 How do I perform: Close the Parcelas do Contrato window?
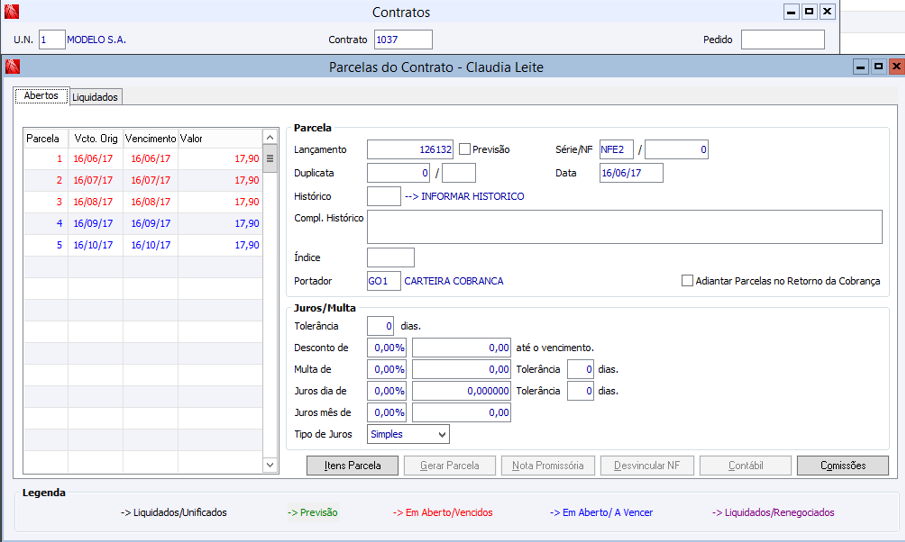click(x=895, y=67)
